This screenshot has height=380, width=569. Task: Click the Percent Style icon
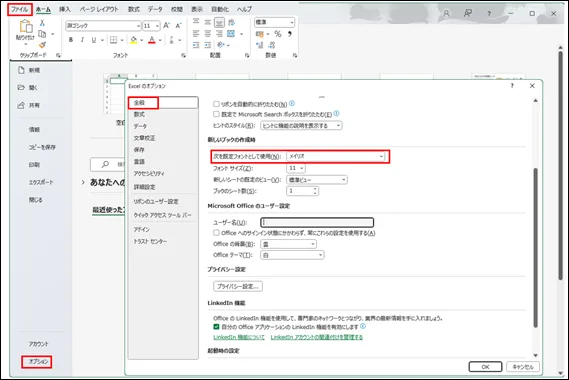click(x=278, y=34)
